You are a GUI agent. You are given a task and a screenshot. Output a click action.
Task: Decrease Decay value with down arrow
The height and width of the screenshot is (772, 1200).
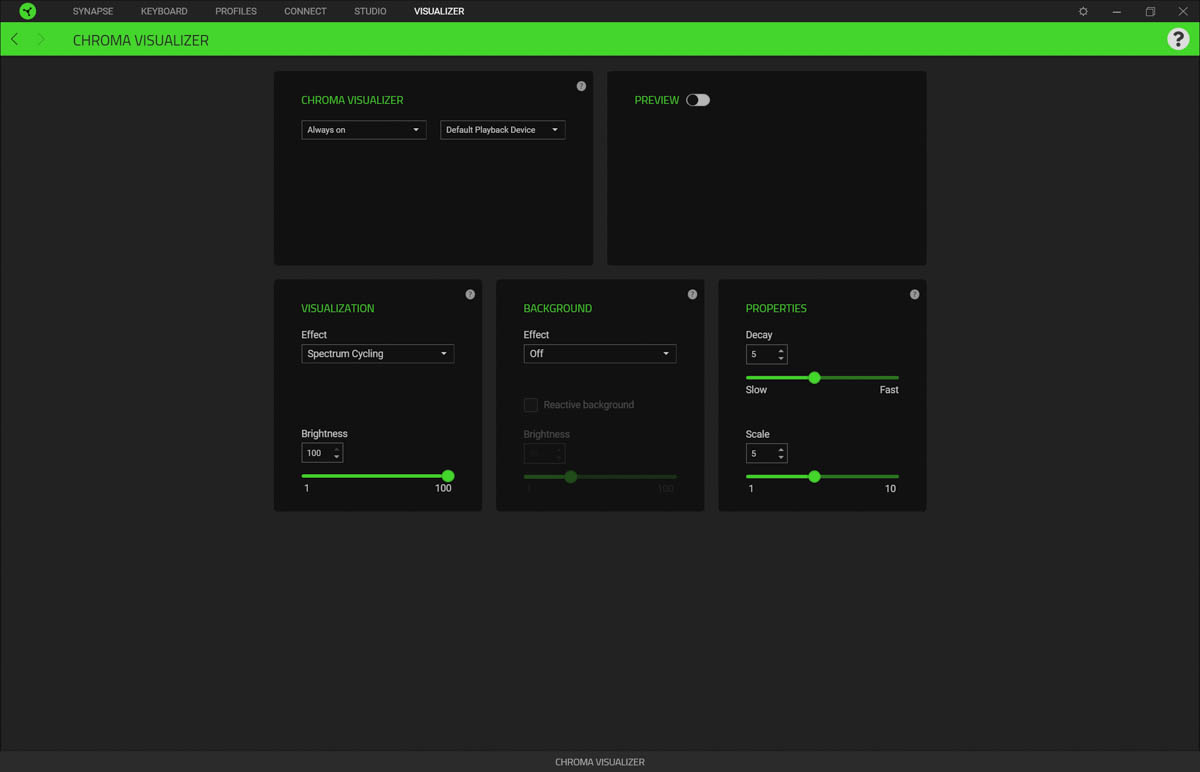pyautogui.click(x=781, y=358)
